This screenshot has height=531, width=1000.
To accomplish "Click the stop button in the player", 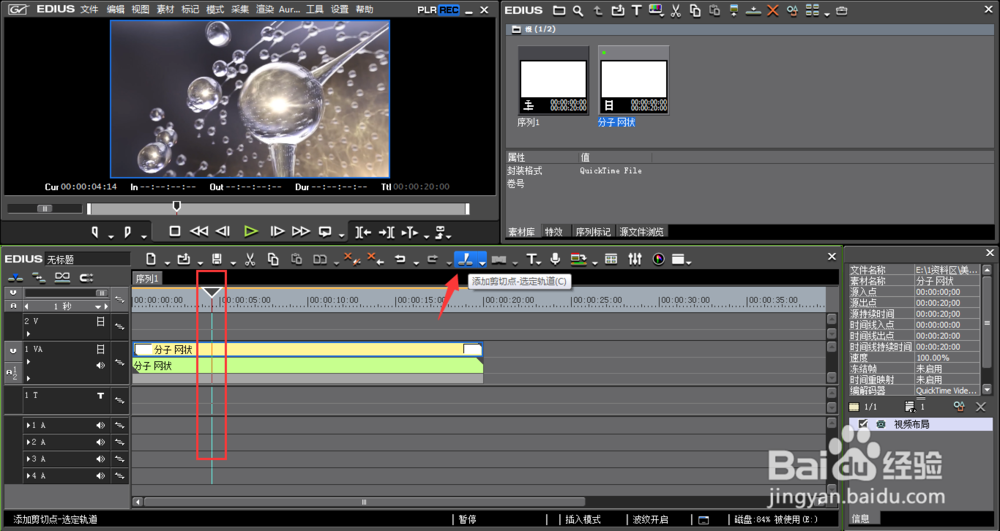I will click(175, 231).
